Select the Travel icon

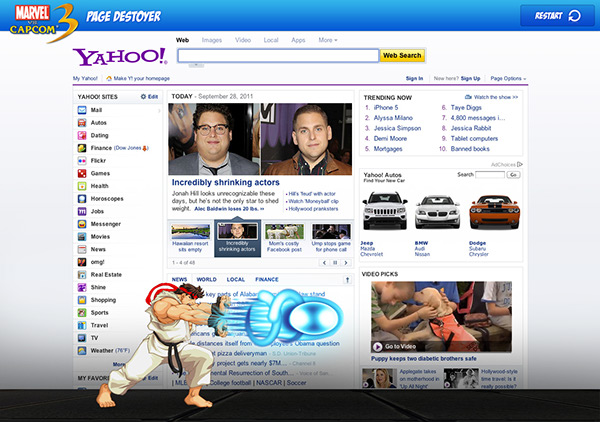pos(82,325)
